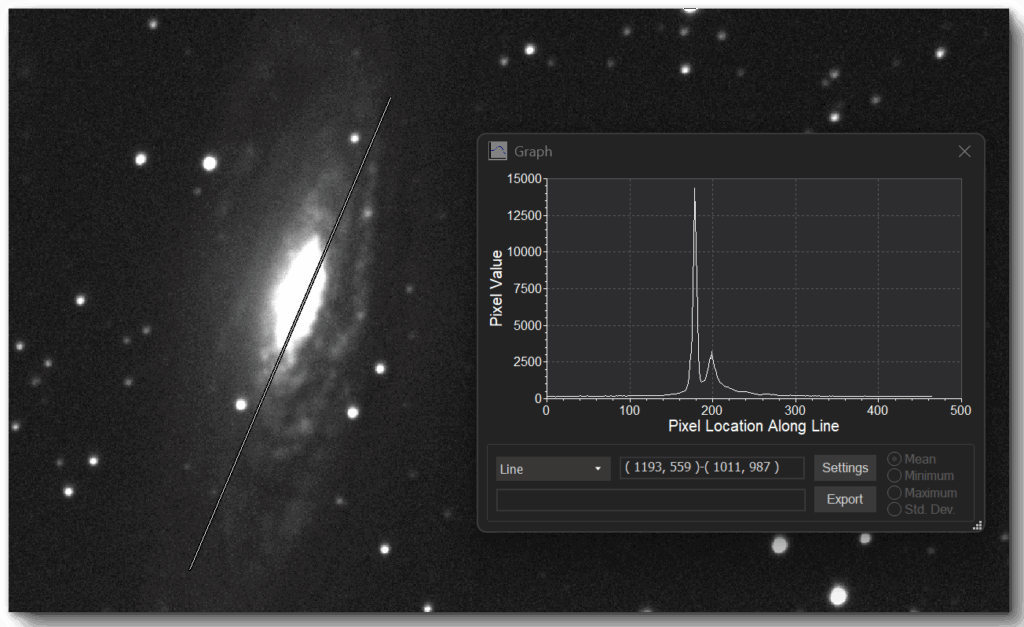Click the secondary peak near pixel 200
1024x627 pixels.
pyautogui.click(x=711, y=353)
